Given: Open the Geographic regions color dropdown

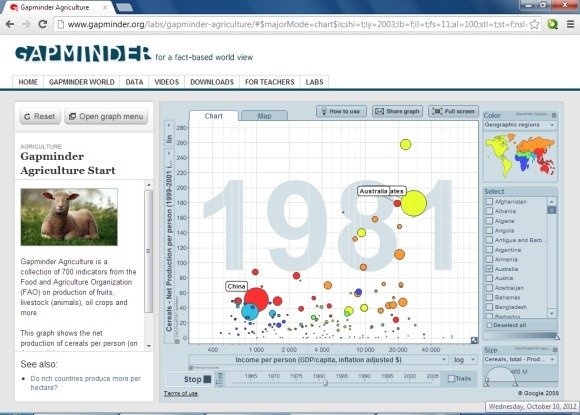Looking at the screenshot, I should click(520, 125).
